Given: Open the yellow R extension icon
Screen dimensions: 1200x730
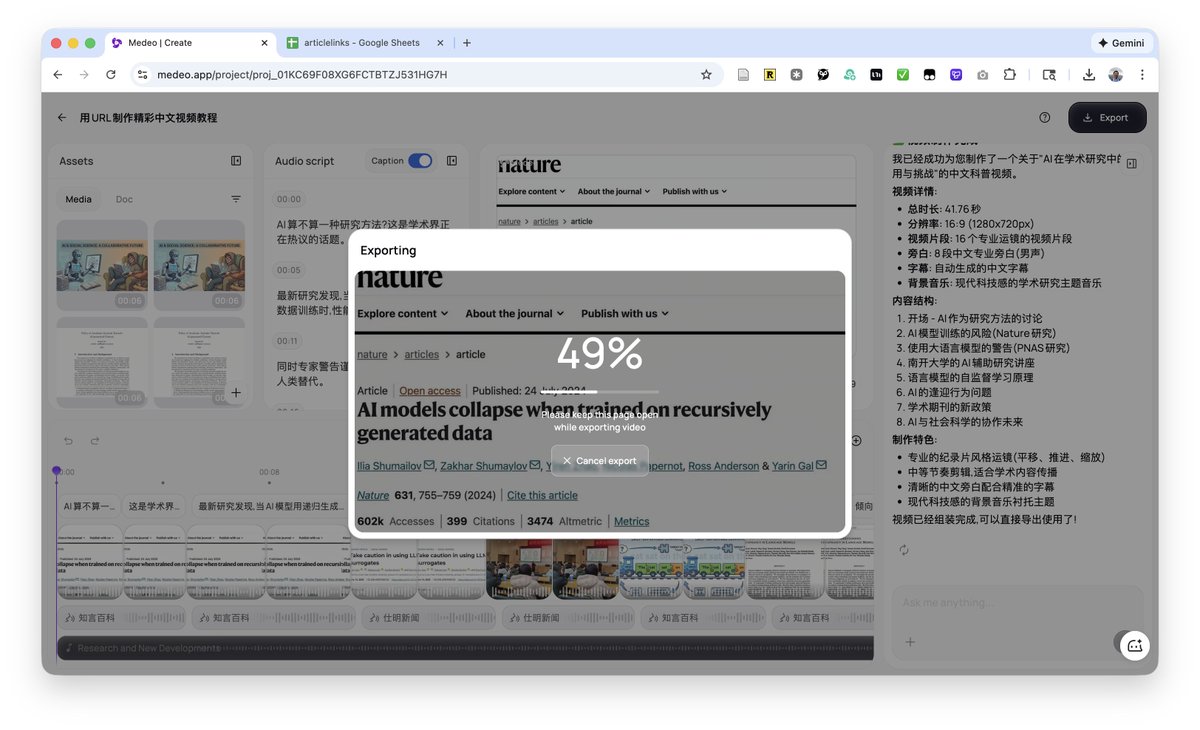Looking at the screenshot, I should [x=770, y=75].
